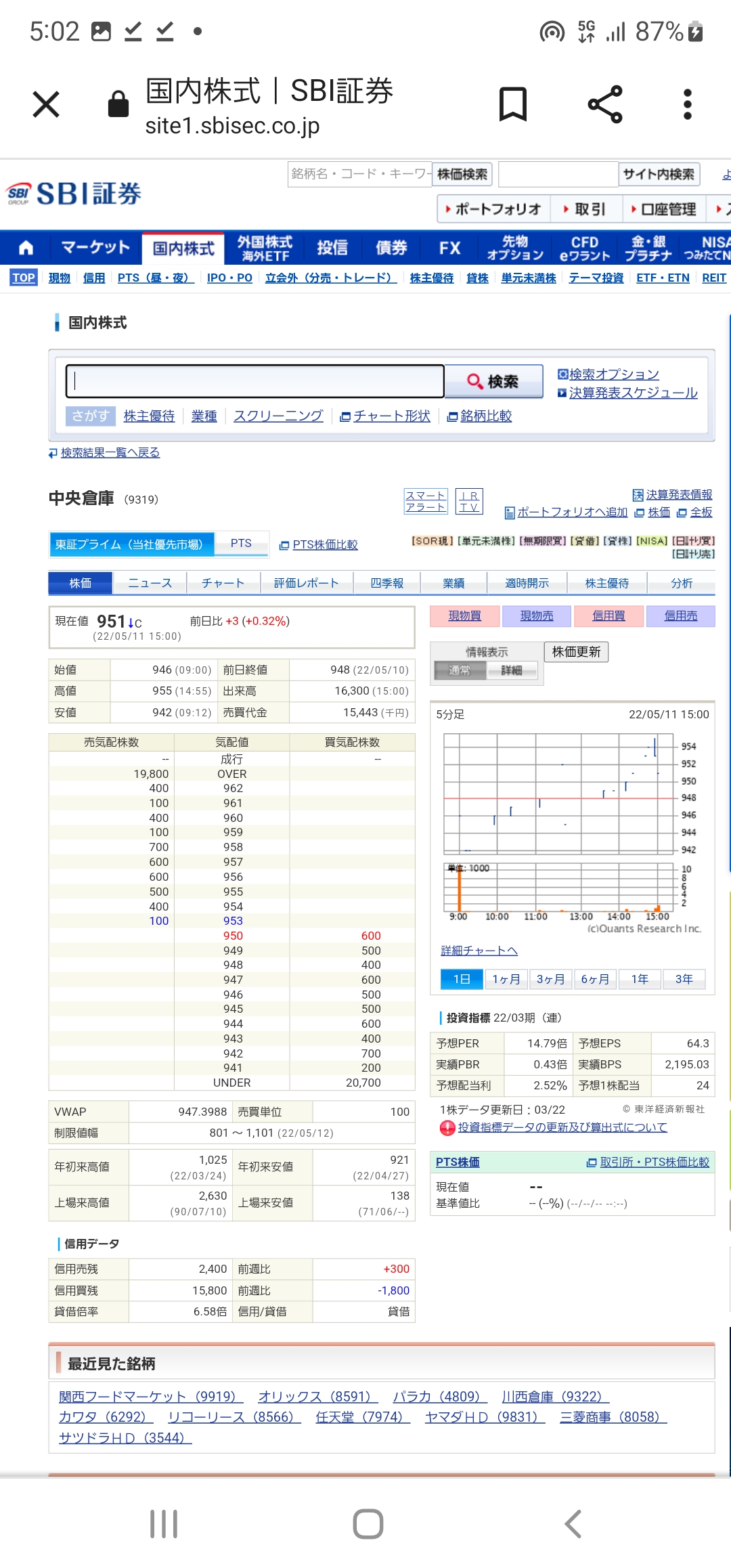This screenshot has width=731, height=1568.
Task: Click ask price 953 in order board
Action: point(233,921)
